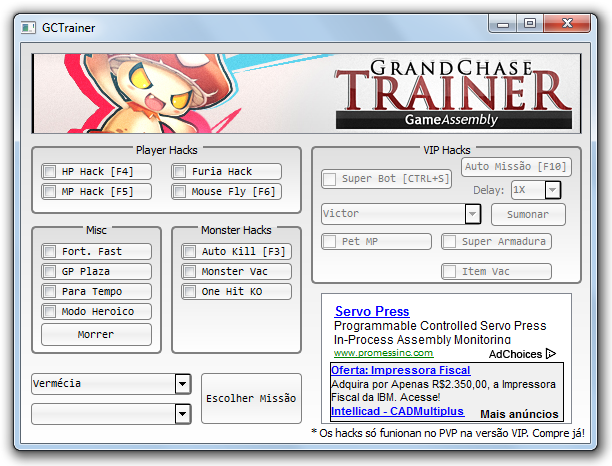
Task: Minimize the GCTrainer window
Action: (503, 24)
